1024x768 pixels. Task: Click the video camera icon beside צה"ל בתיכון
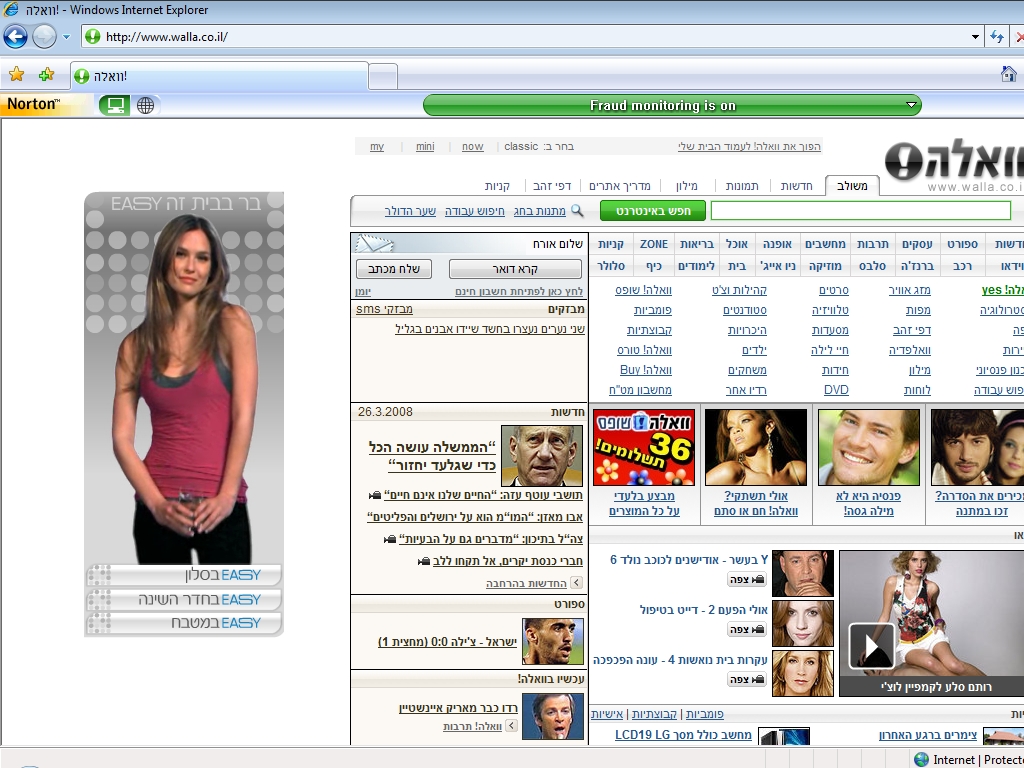click(390, 539)
